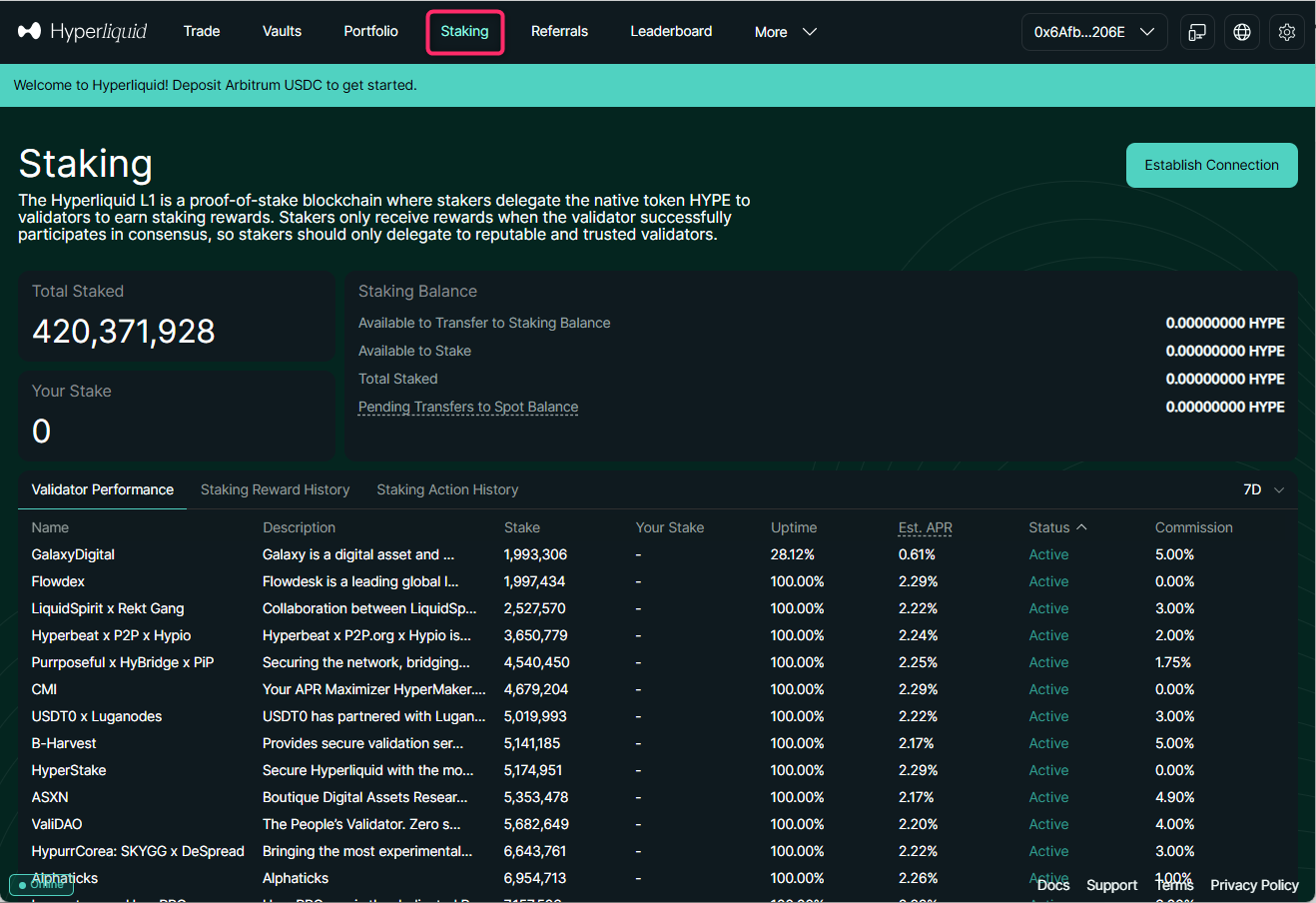Sort the table by Commission header

tap(1193, 527)
